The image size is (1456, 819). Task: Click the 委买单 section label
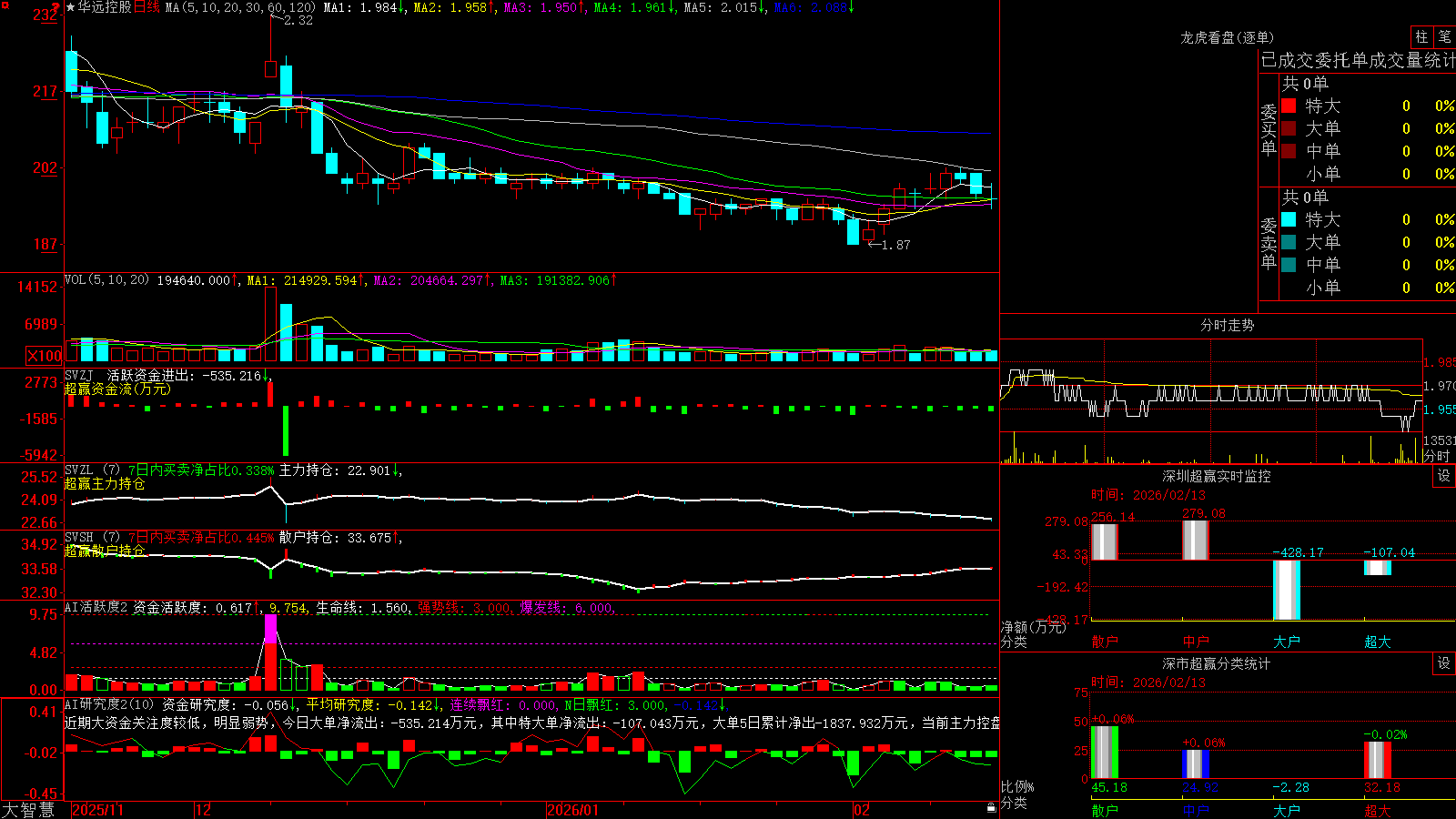[x=1269, y=129]
